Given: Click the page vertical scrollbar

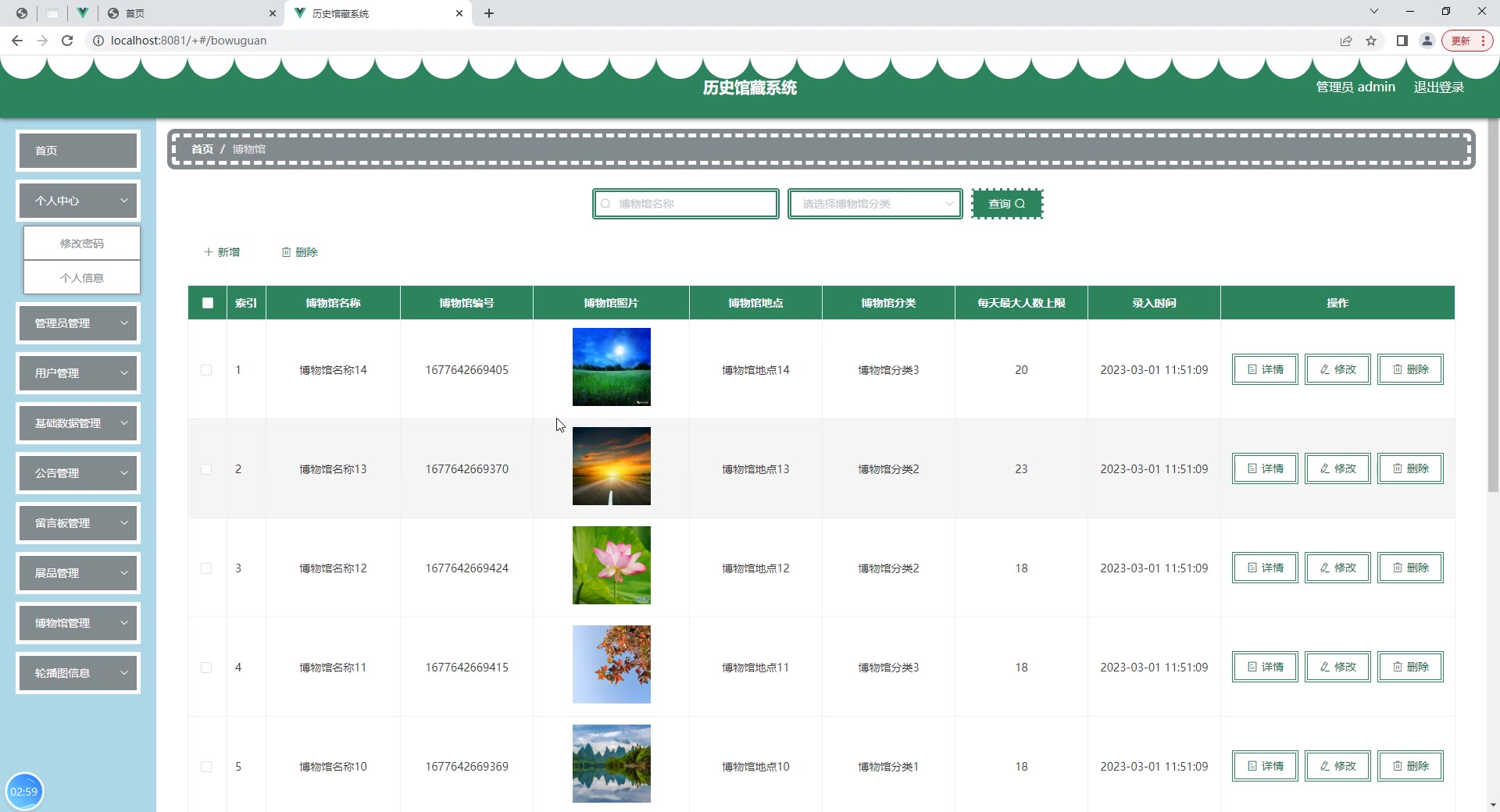Looking at the screenshot, I should tap(1493, 304).
